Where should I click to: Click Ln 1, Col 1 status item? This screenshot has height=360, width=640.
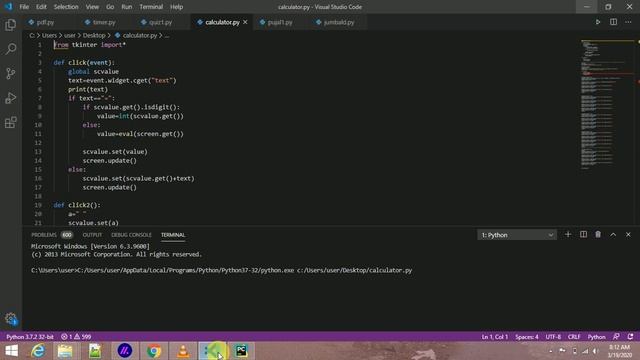click(x=495, y=337)
